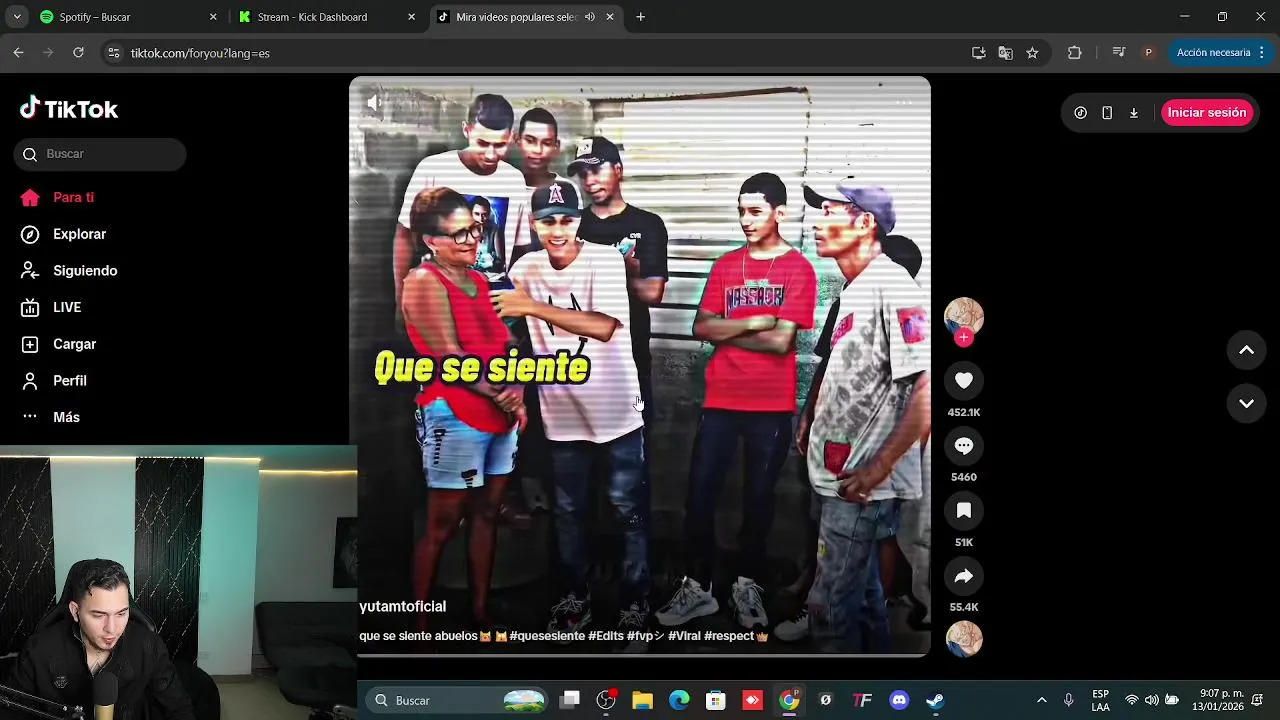The height and width of the screenshot is (720, 1280).
Task: Click the address bar URL
Action: [x=200, y=53]
